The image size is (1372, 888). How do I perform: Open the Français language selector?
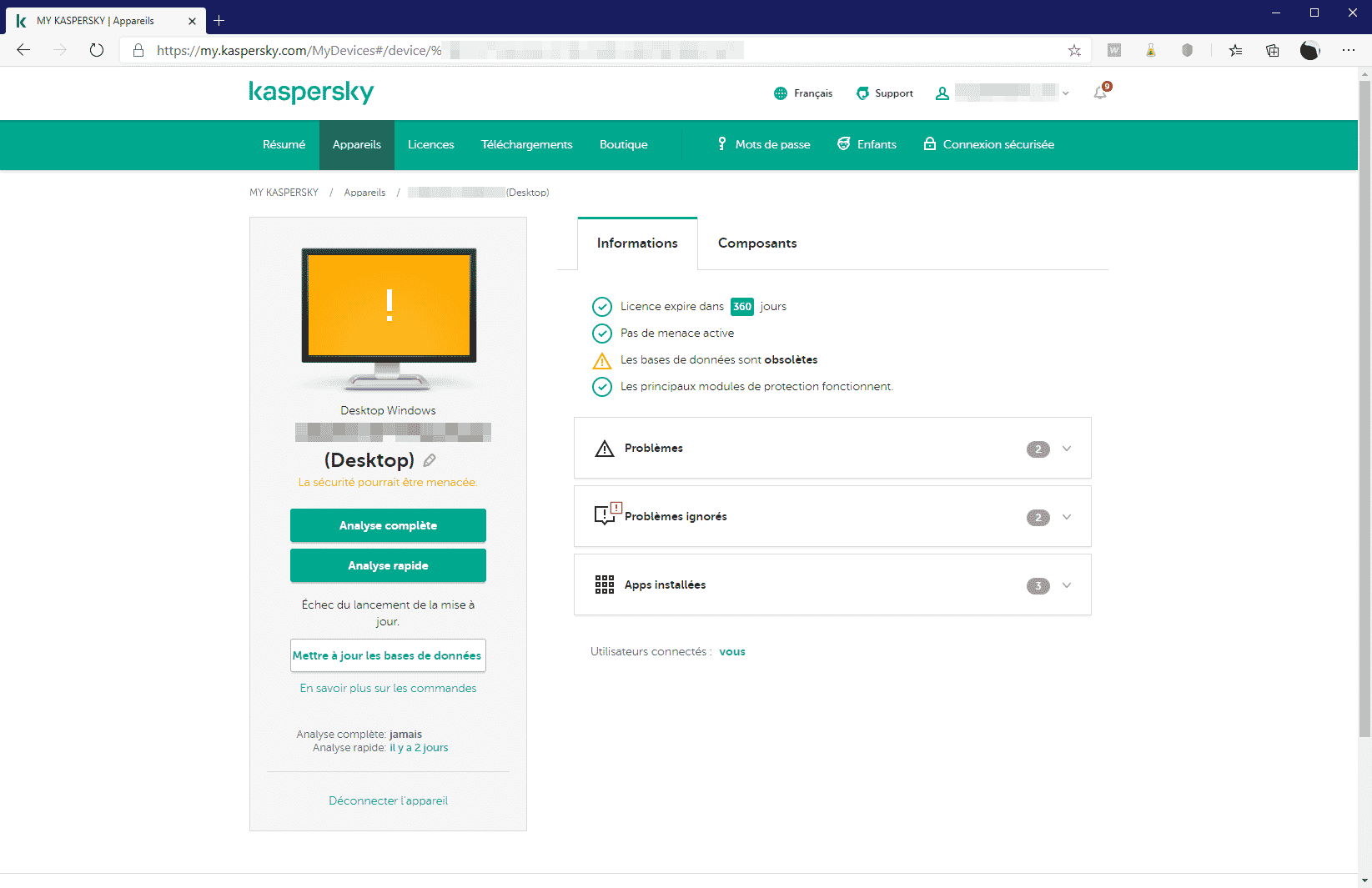[803, 93]
